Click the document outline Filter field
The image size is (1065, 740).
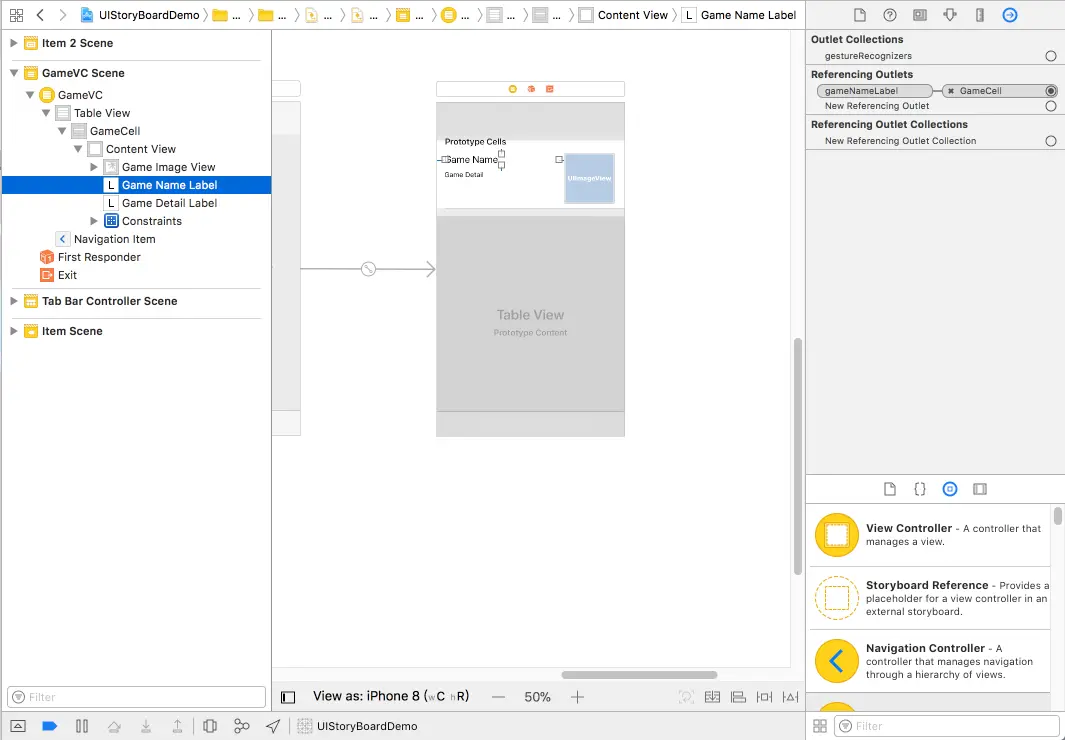point(137,697)
